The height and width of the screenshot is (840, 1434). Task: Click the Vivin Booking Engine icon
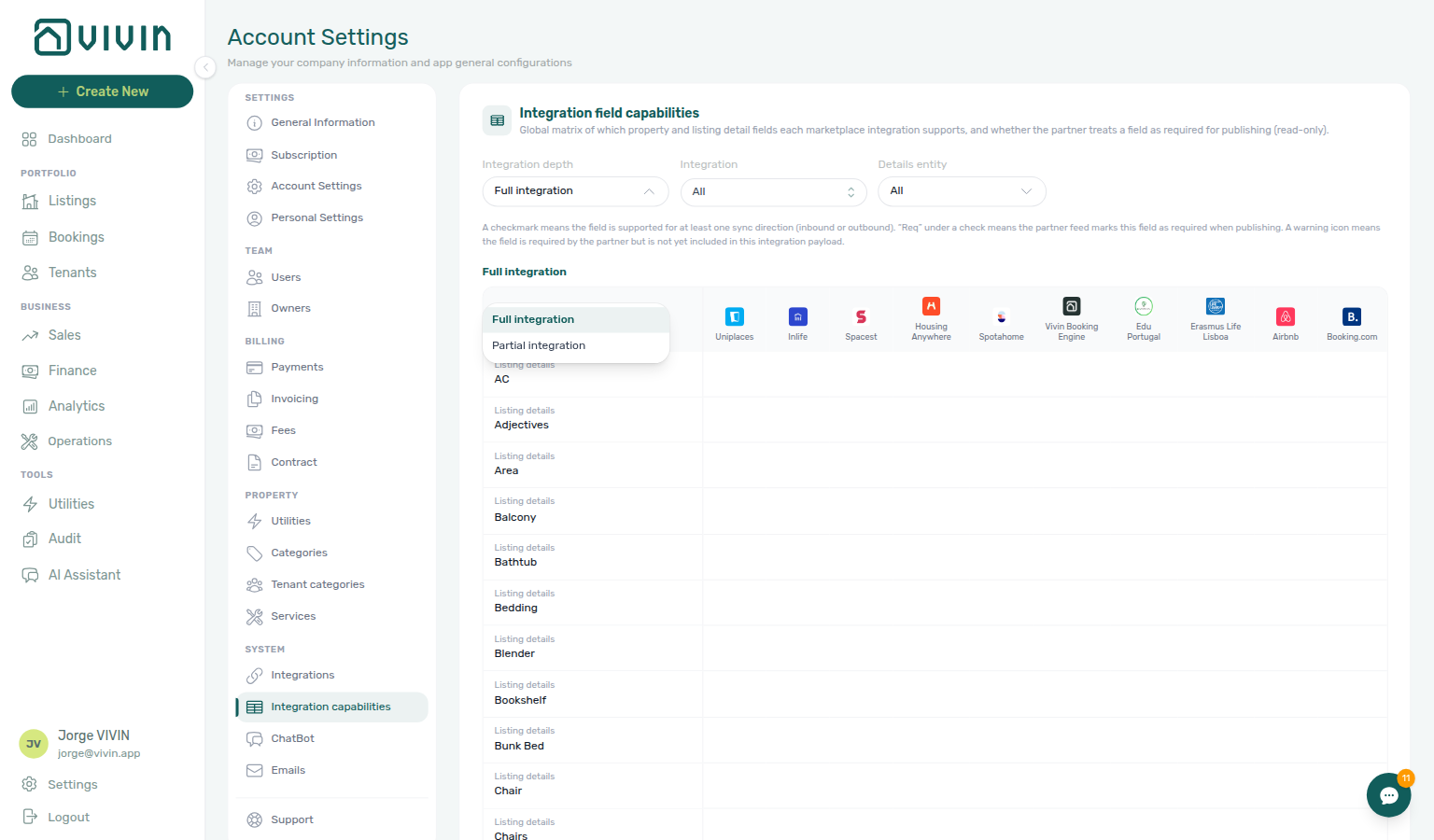(1072, 306)
